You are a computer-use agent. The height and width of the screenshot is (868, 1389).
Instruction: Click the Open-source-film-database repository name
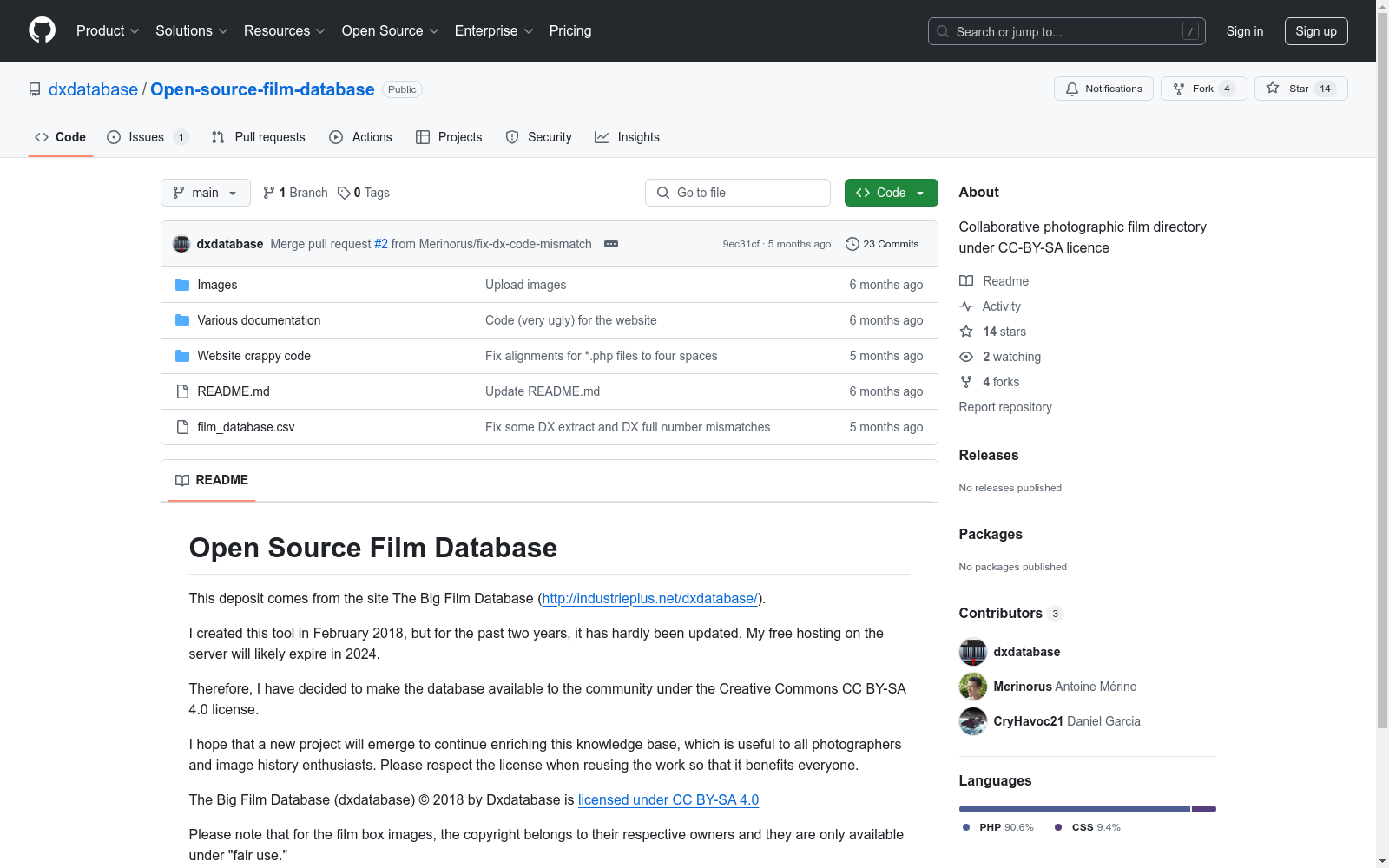262,89
